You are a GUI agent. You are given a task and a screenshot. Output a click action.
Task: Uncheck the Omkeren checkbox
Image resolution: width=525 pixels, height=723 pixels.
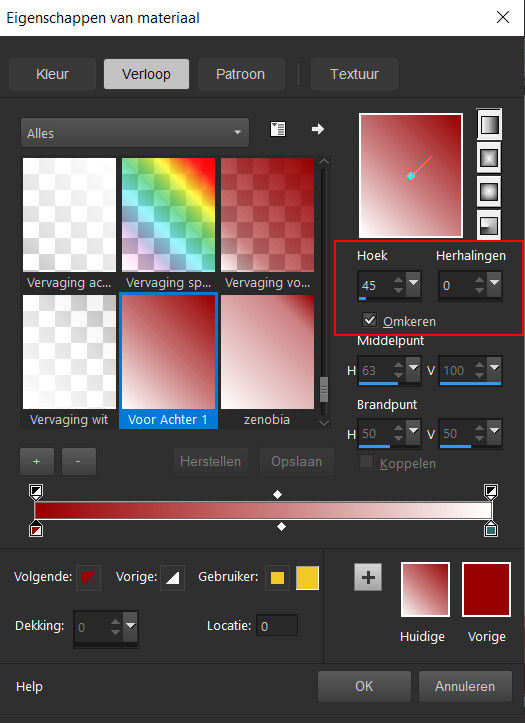(x=370, y=320)
